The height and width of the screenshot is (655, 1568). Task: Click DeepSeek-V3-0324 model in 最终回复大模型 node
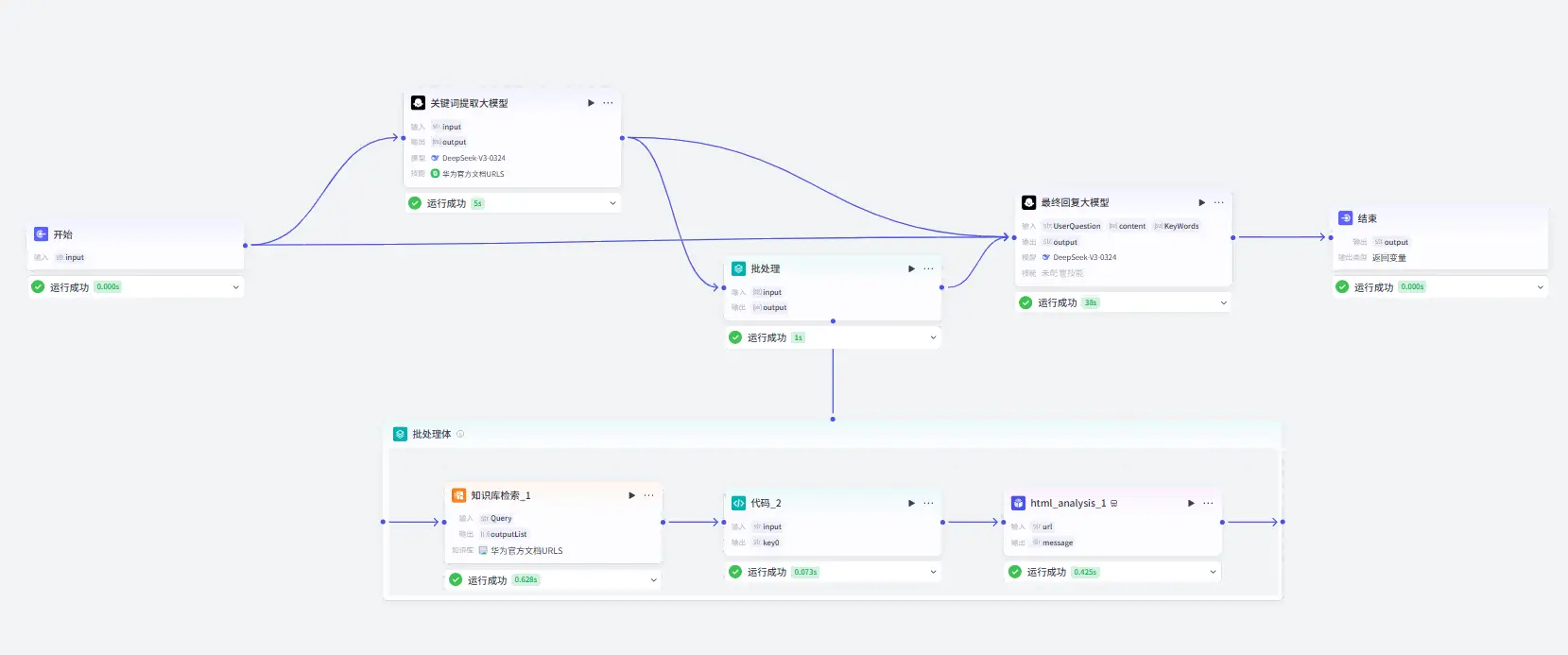point(1084,257)
